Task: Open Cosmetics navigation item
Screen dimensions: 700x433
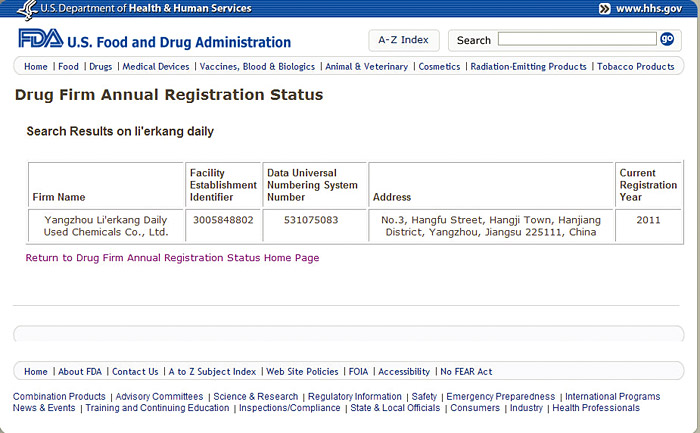Action: (439, 67)
